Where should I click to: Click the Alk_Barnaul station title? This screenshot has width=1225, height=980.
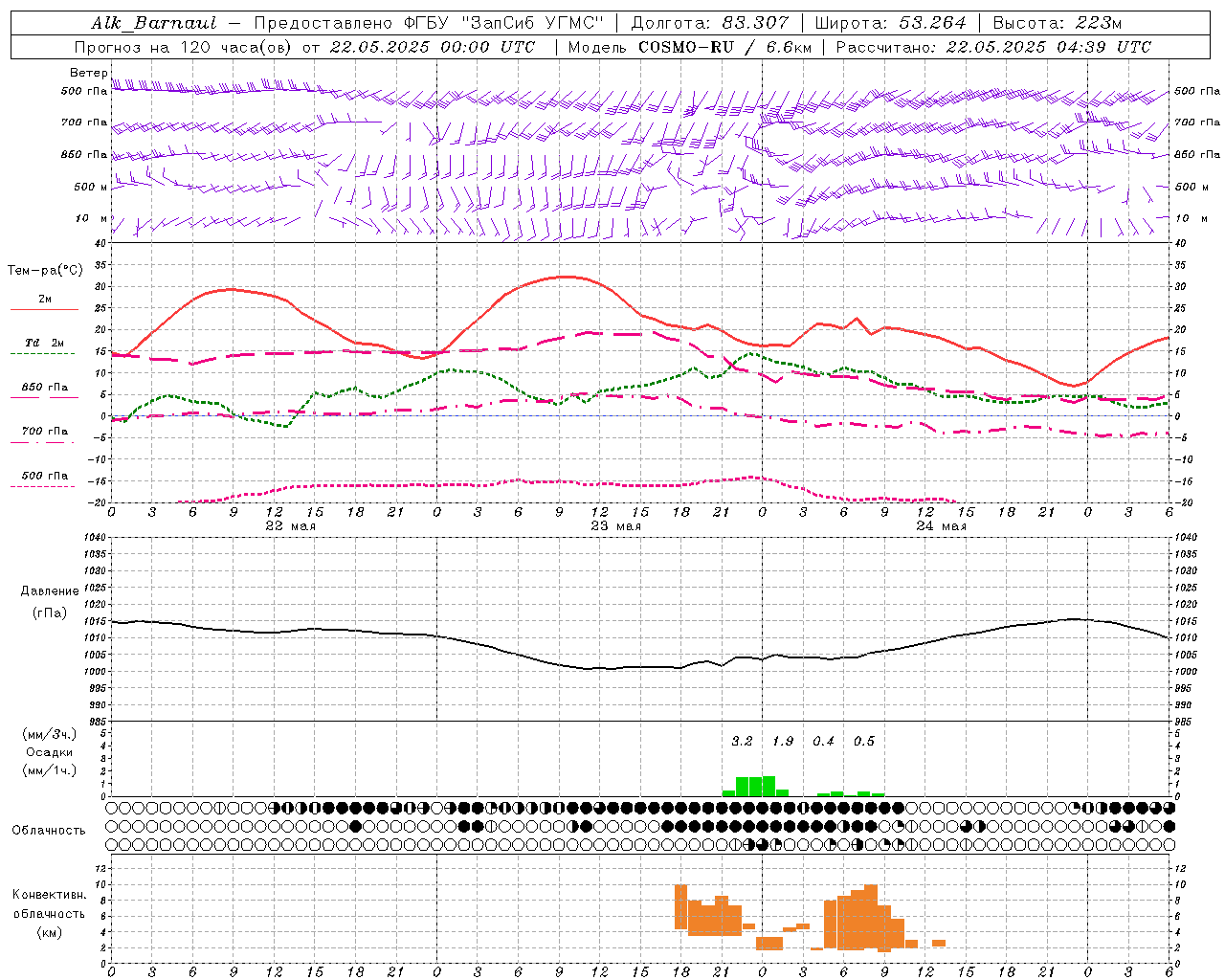[154, 23]
